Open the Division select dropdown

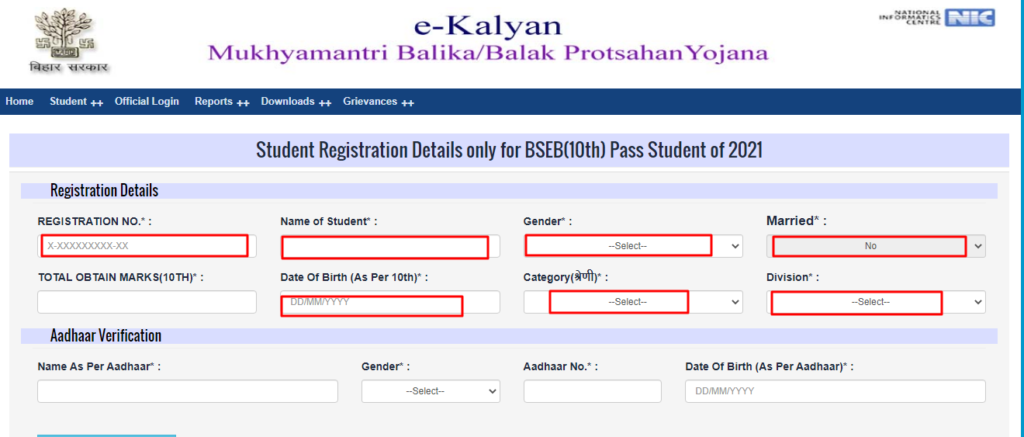coord(876,302)
